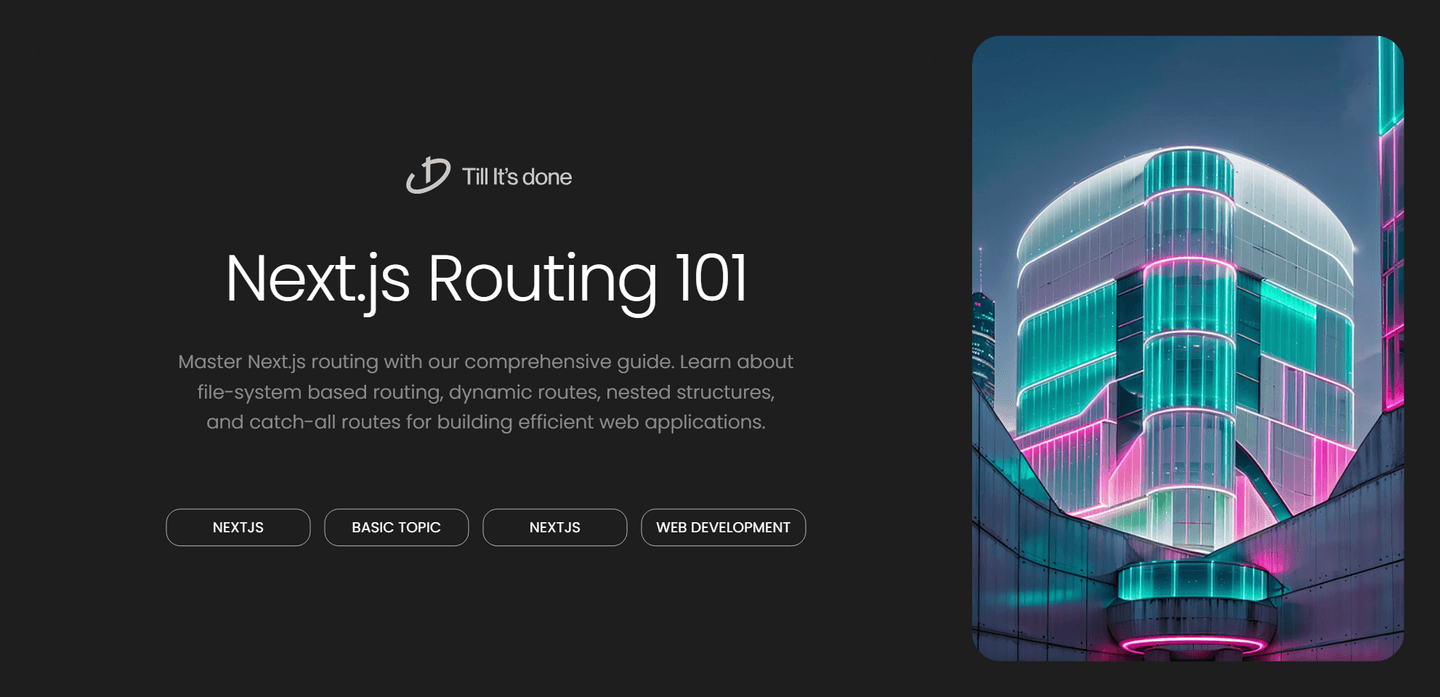Open the BASIC TOPIC tag
The height and width of the screenshot is (697, 1440).
[396, 527]
